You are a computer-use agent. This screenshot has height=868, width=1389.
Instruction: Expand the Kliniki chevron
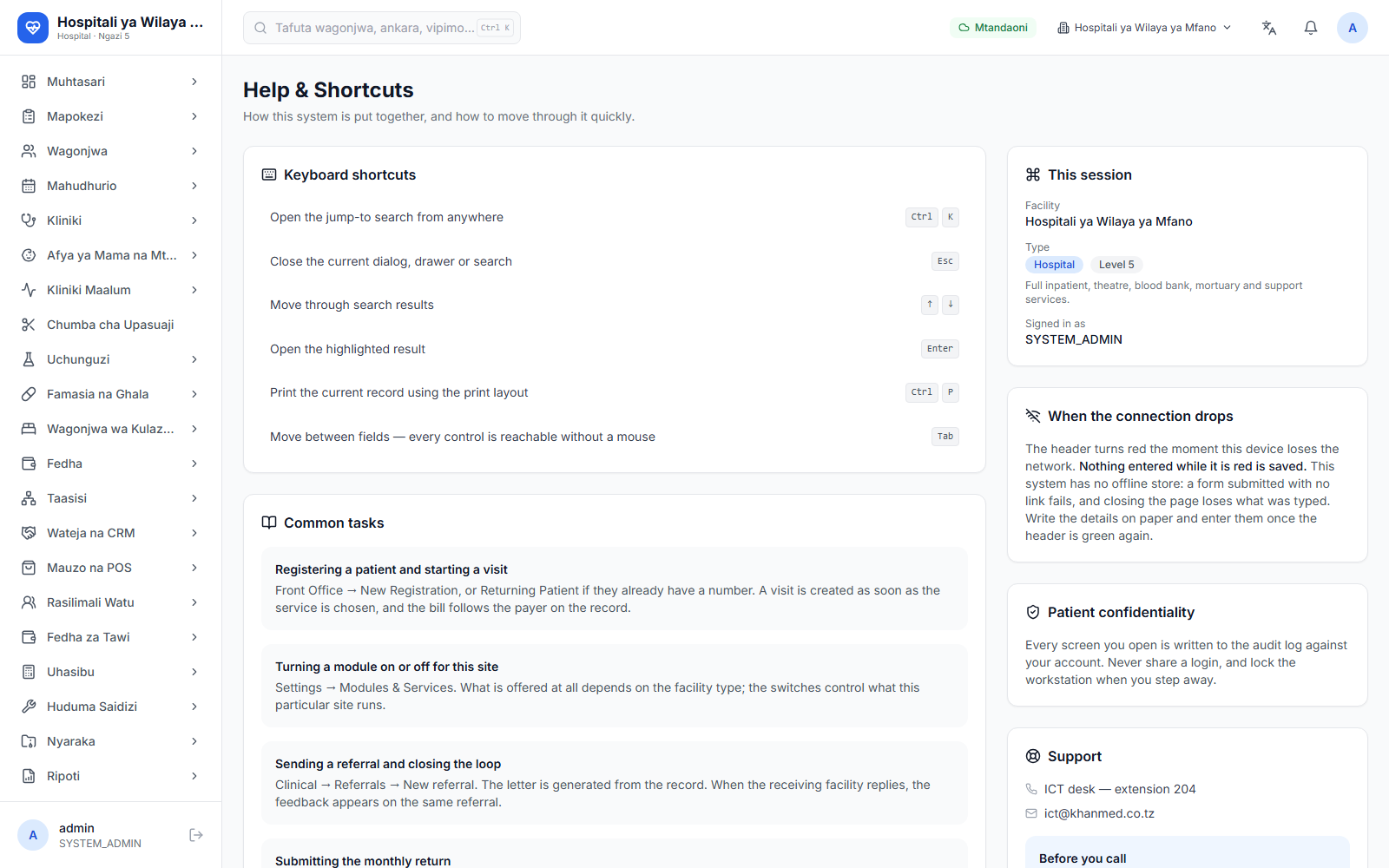[194, 220]
